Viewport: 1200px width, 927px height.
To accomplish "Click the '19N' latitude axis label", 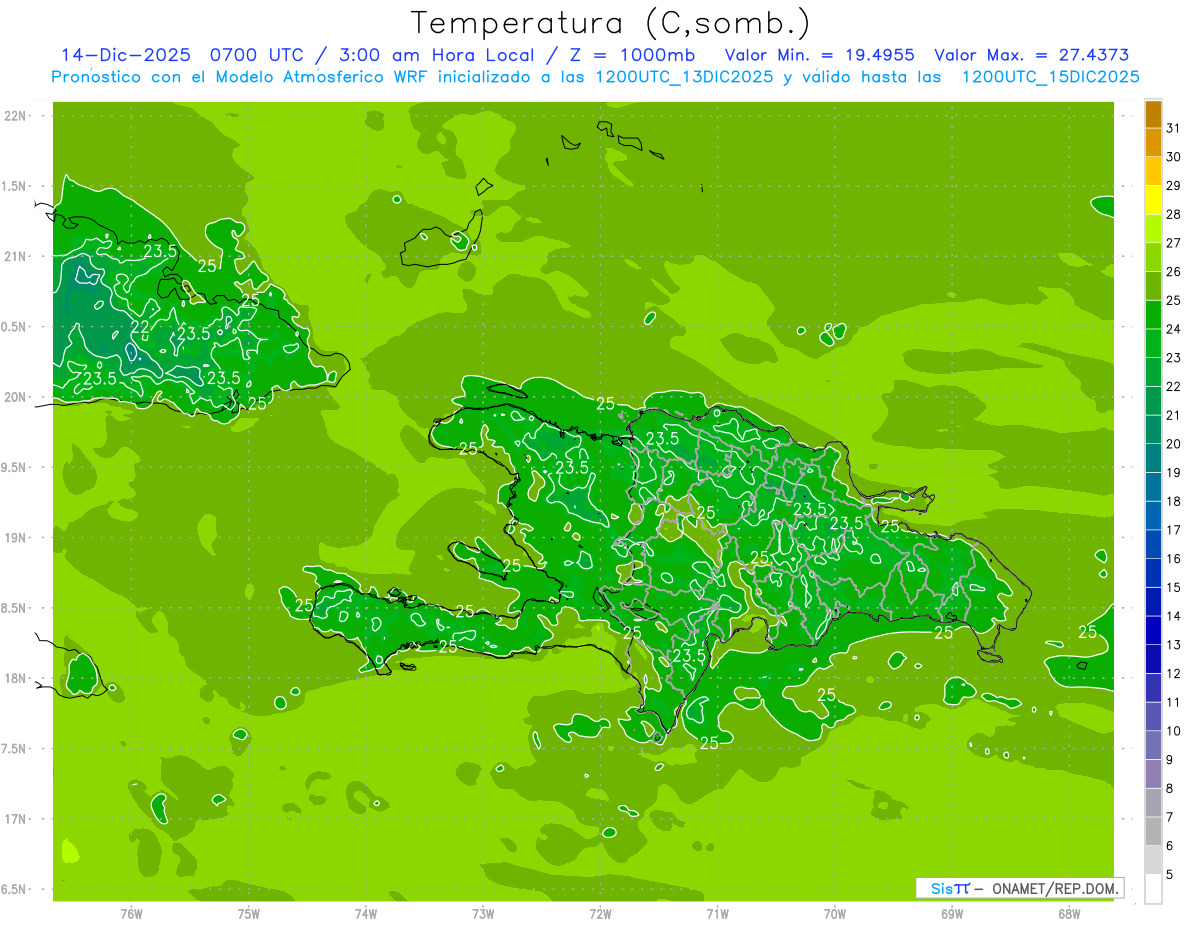I will click(x=17, y=538).
